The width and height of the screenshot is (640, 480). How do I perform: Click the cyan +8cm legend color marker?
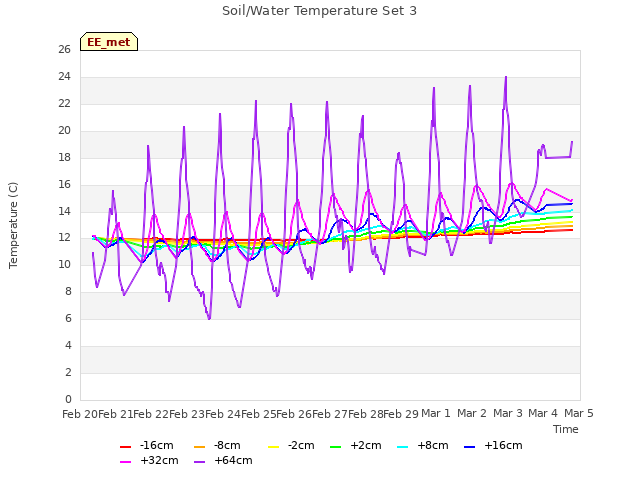coord(402,447)
